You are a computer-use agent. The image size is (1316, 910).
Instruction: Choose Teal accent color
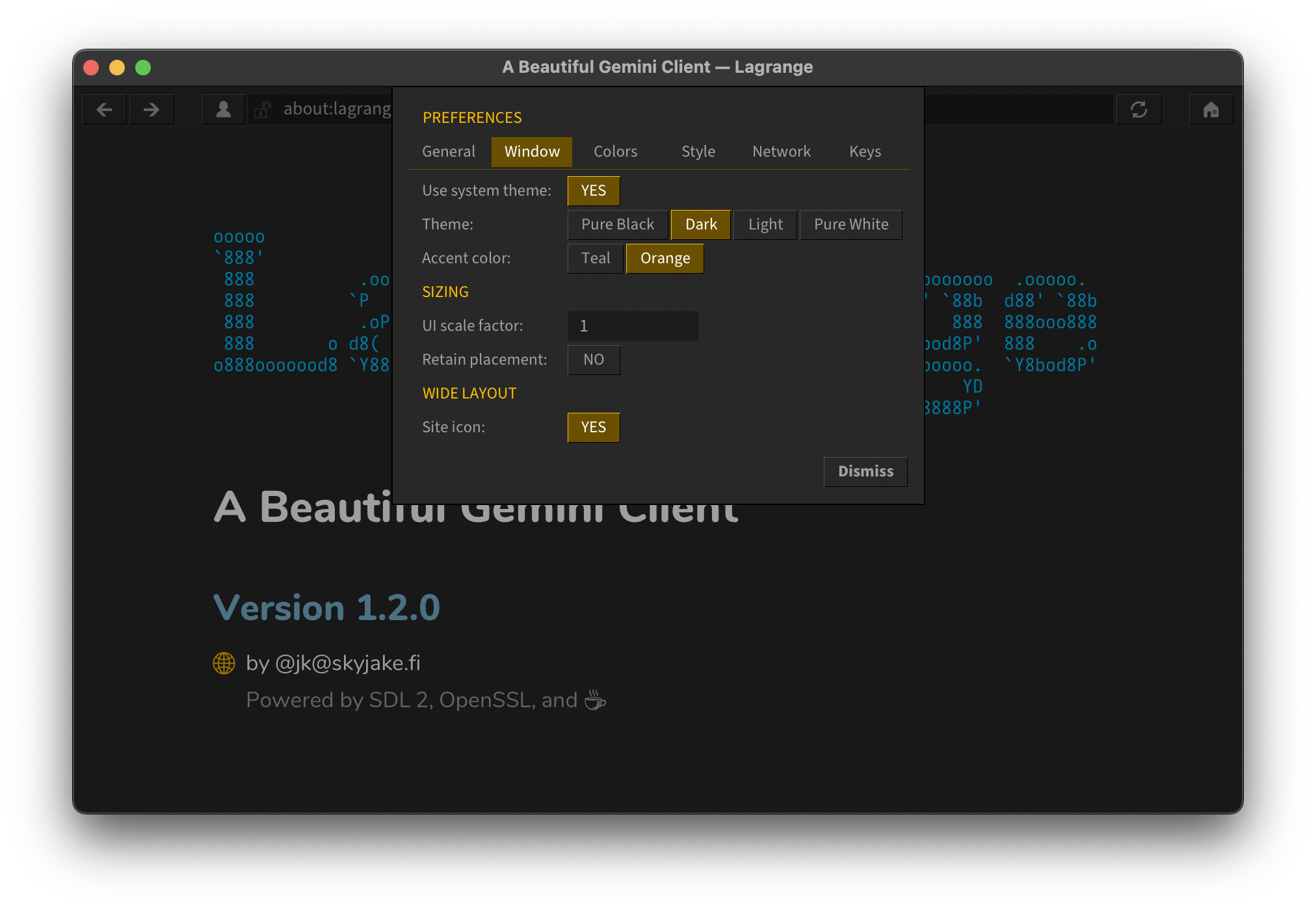596,258
